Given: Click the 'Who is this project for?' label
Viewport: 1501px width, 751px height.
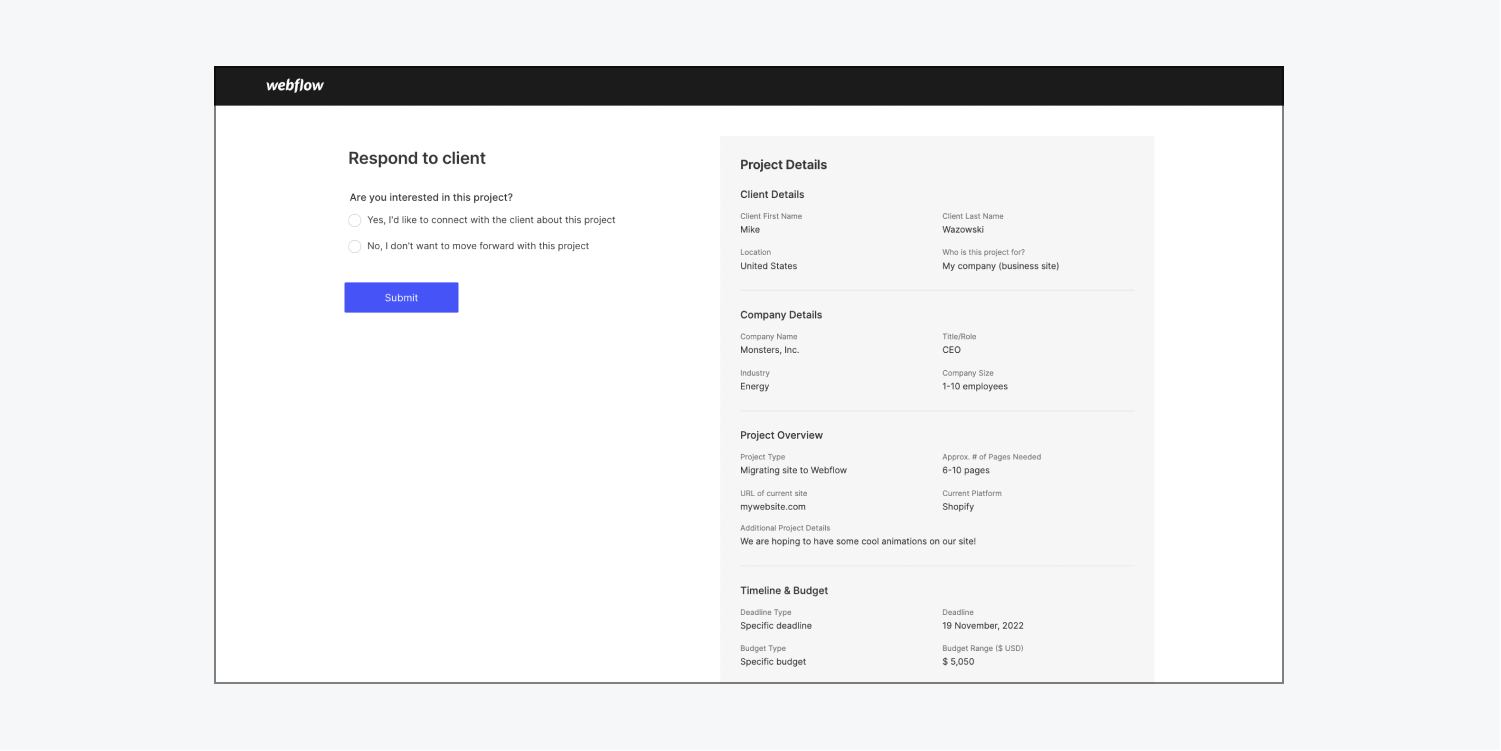Looking at the screenshot, I should [x=983, y=252].
